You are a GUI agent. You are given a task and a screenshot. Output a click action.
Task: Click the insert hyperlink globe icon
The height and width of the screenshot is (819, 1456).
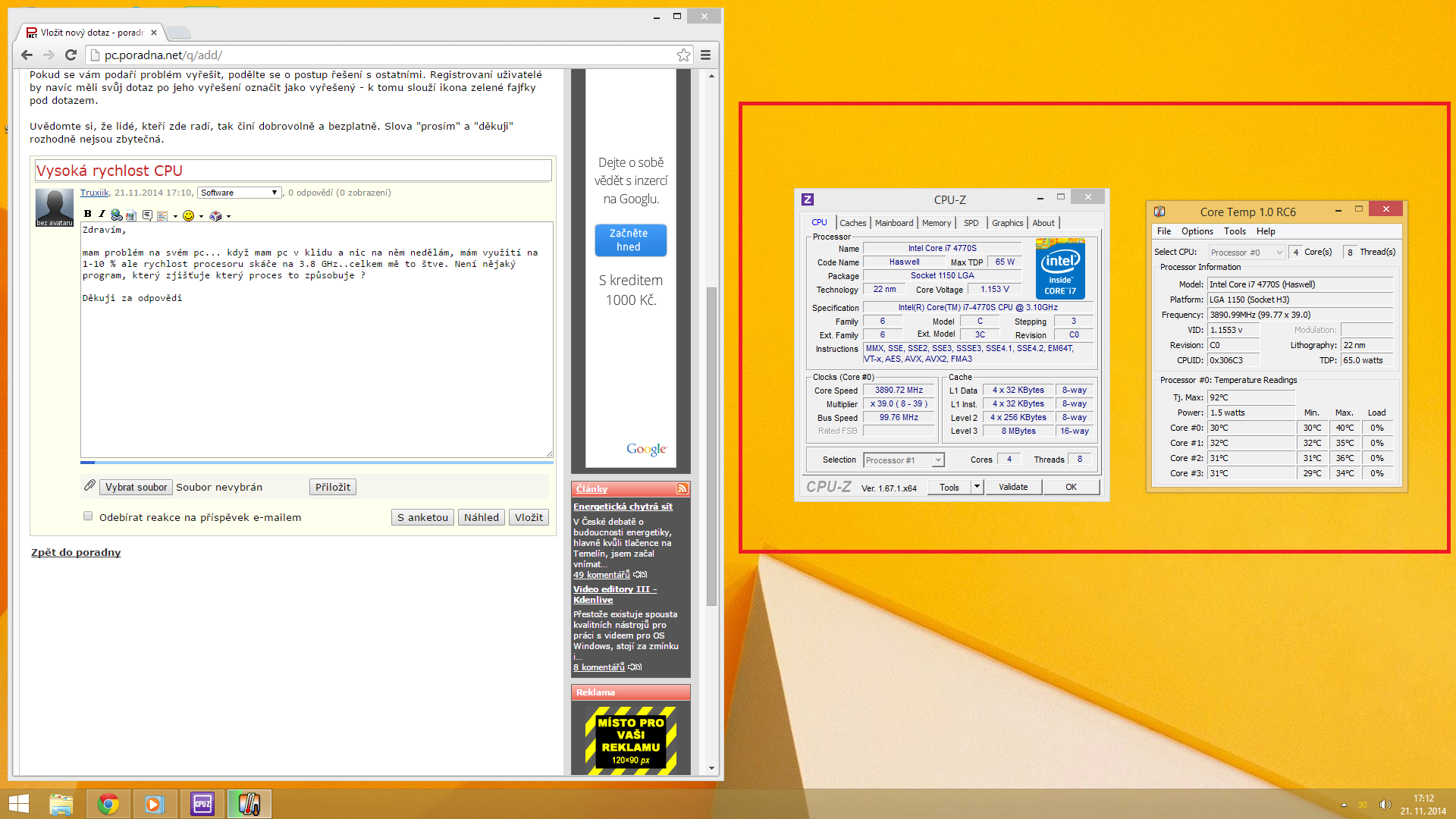116,215
